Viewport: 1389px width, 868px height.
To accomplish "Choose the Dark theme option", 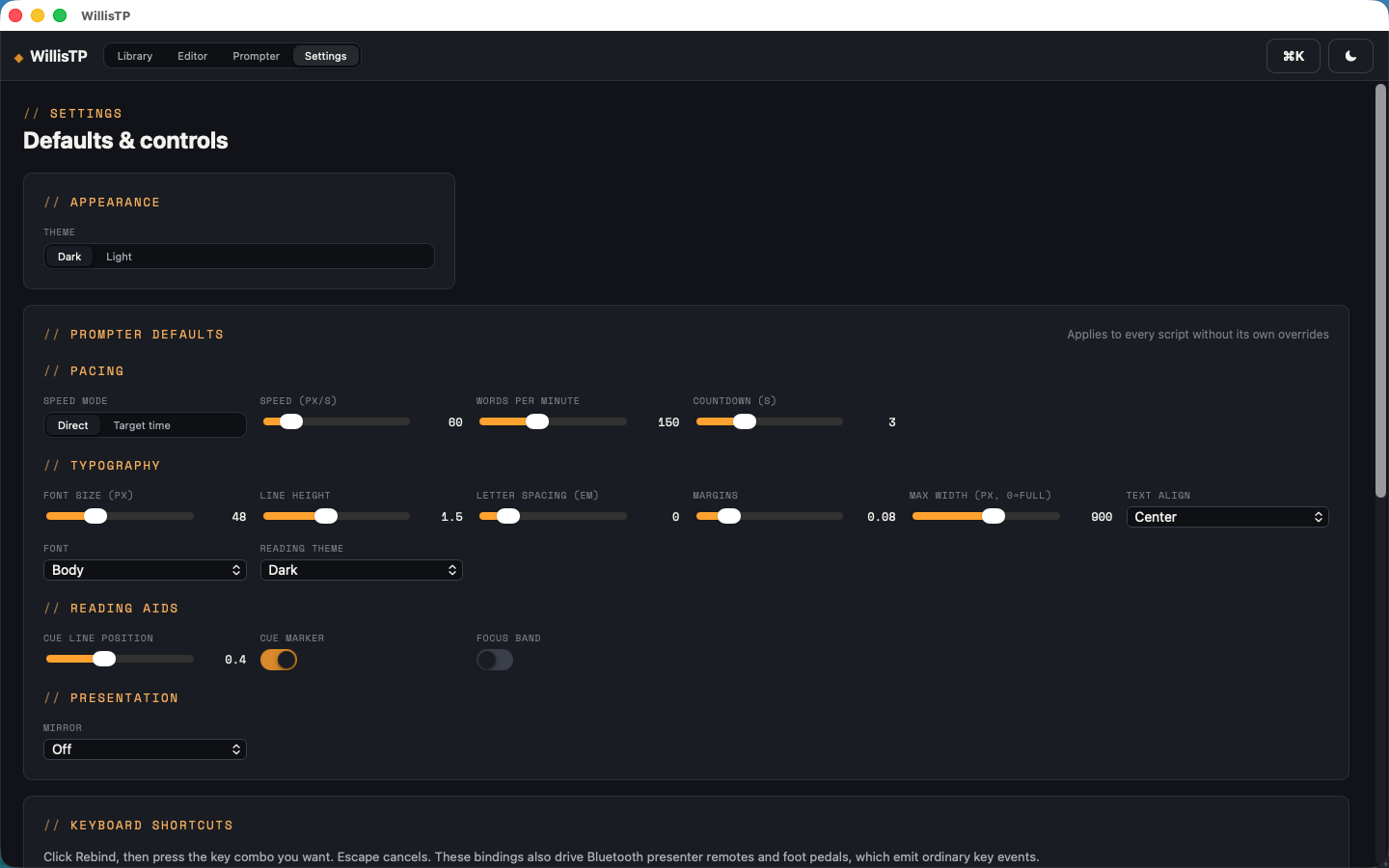I will pyautogui.click(x=69, y=257).
